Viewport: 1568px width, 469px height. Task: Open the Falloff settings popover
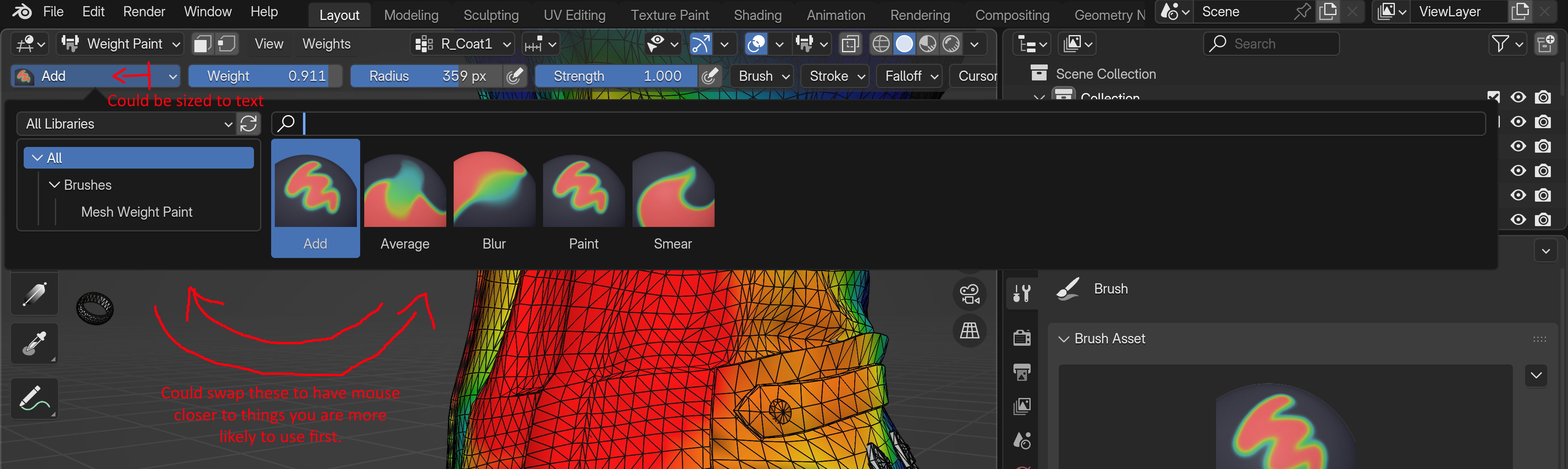click(x=911, y=76)
